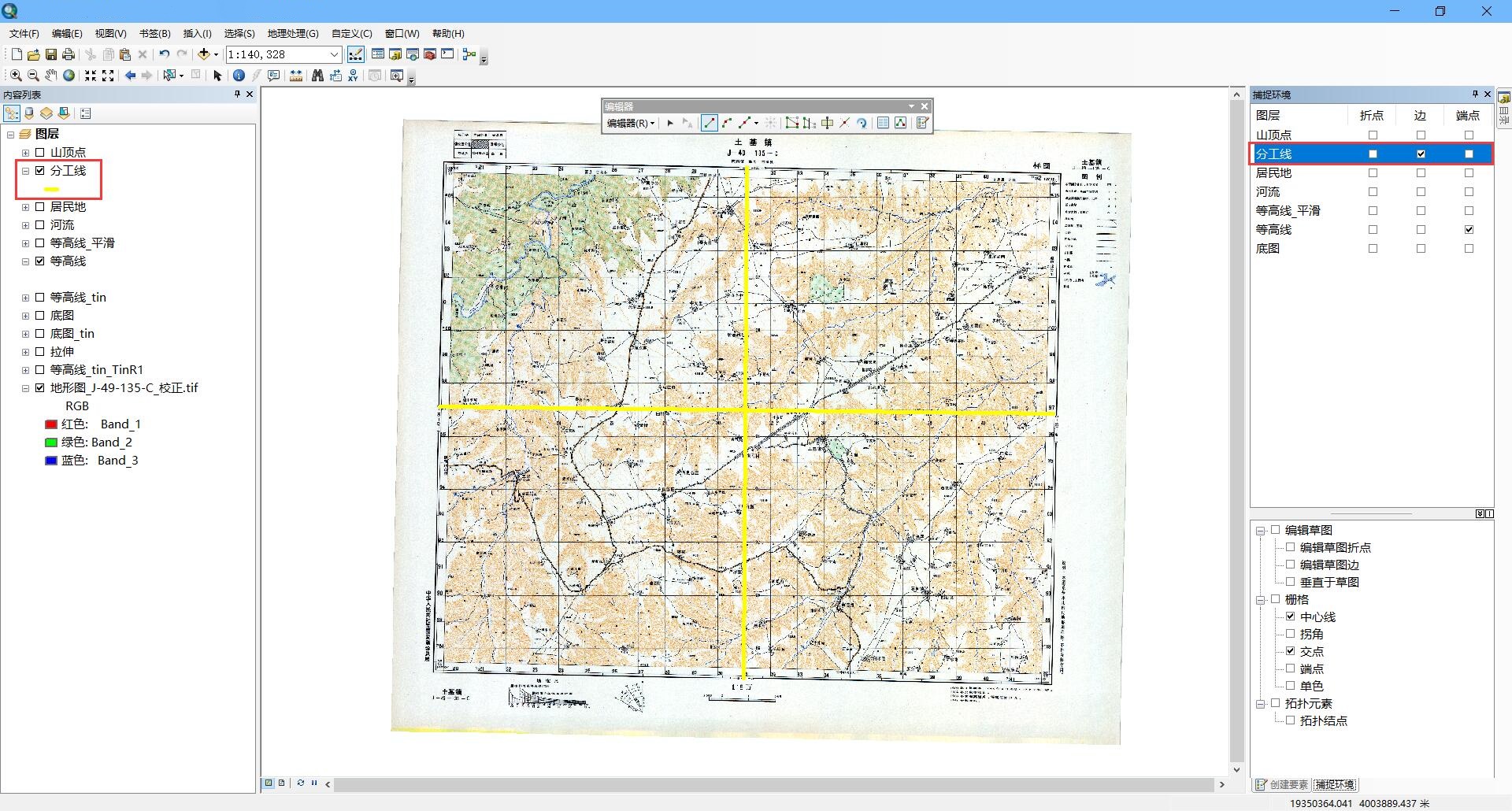Screen dimensions: 1512x811
Task: Activate the Pan tool
Action: pyautogui.click(x=50, y=76)
